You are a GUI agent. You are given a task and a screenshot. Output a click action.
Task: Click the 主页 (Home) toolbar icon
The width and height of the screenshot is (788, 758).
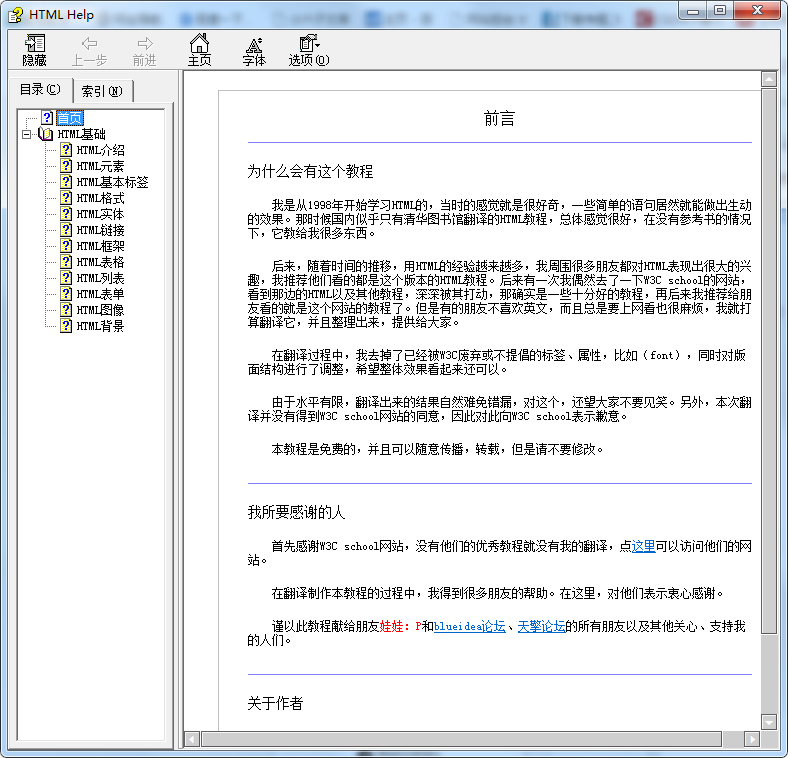tap(199, 44)
